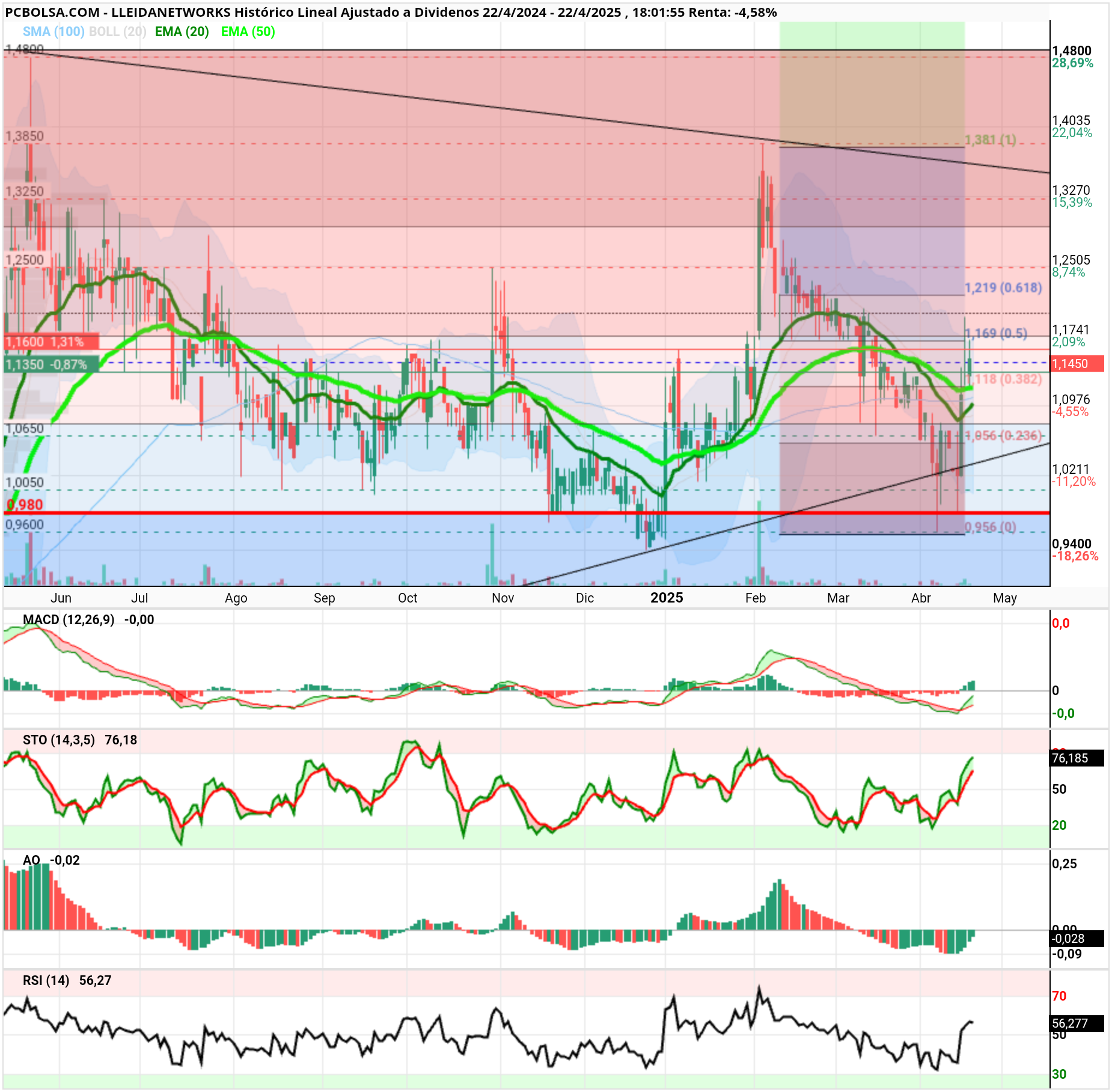The width and height of the screenshot is (1112, 1092).
Task: Toggle the EMA (20) legend label
Action: pos(182,32)
